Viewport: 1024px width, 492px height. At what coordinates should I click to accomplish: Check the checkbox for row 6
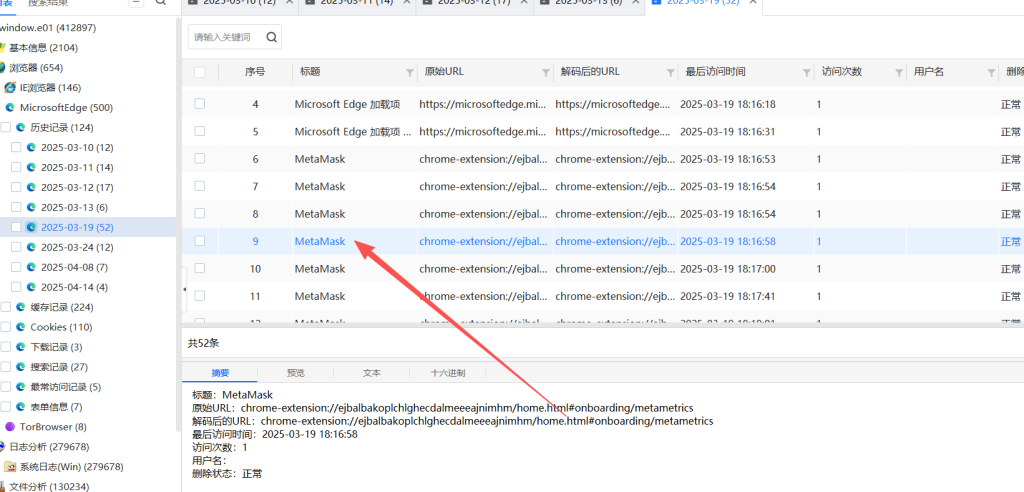coord(200,159)
